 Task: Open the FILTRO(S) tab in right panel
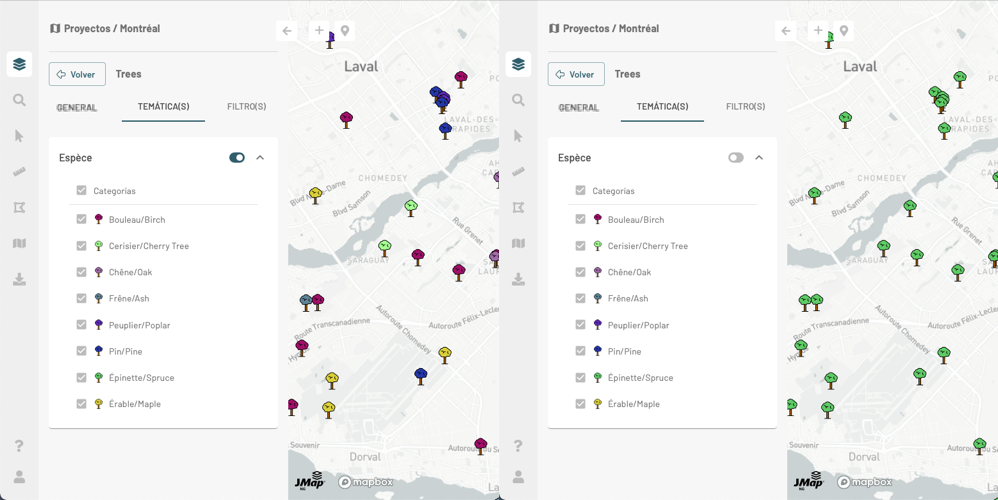(745, 107)
